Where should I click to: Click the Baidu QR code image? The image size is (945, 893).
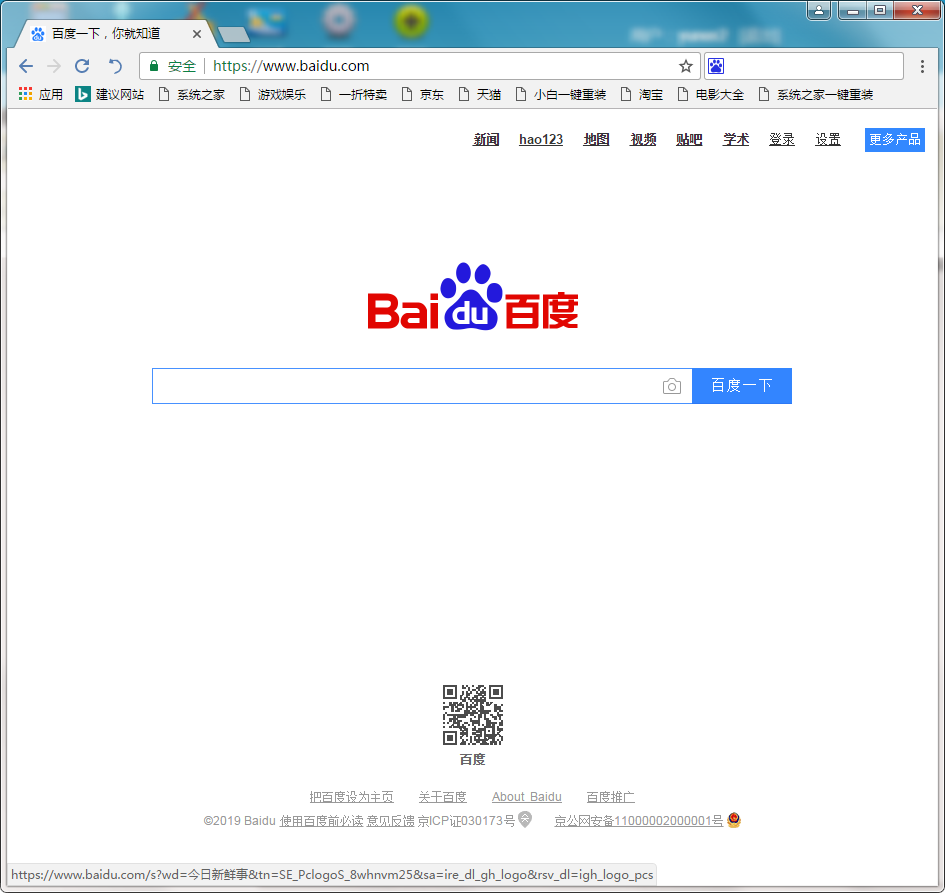pos(472,715)
